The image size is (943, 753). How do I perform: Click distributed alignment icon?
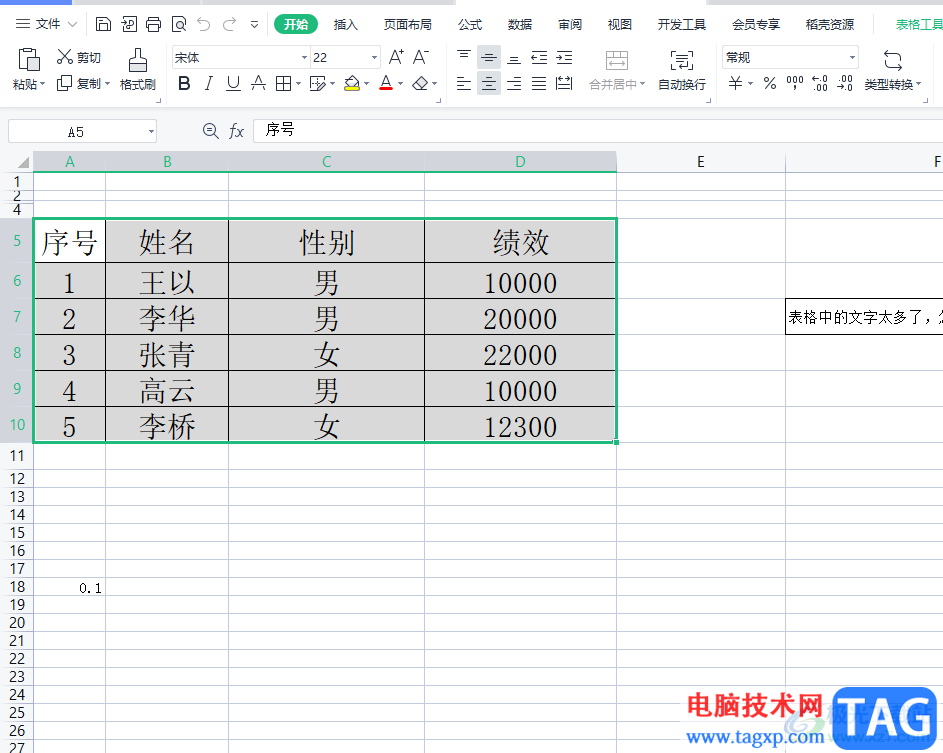[x=564, y=83]
